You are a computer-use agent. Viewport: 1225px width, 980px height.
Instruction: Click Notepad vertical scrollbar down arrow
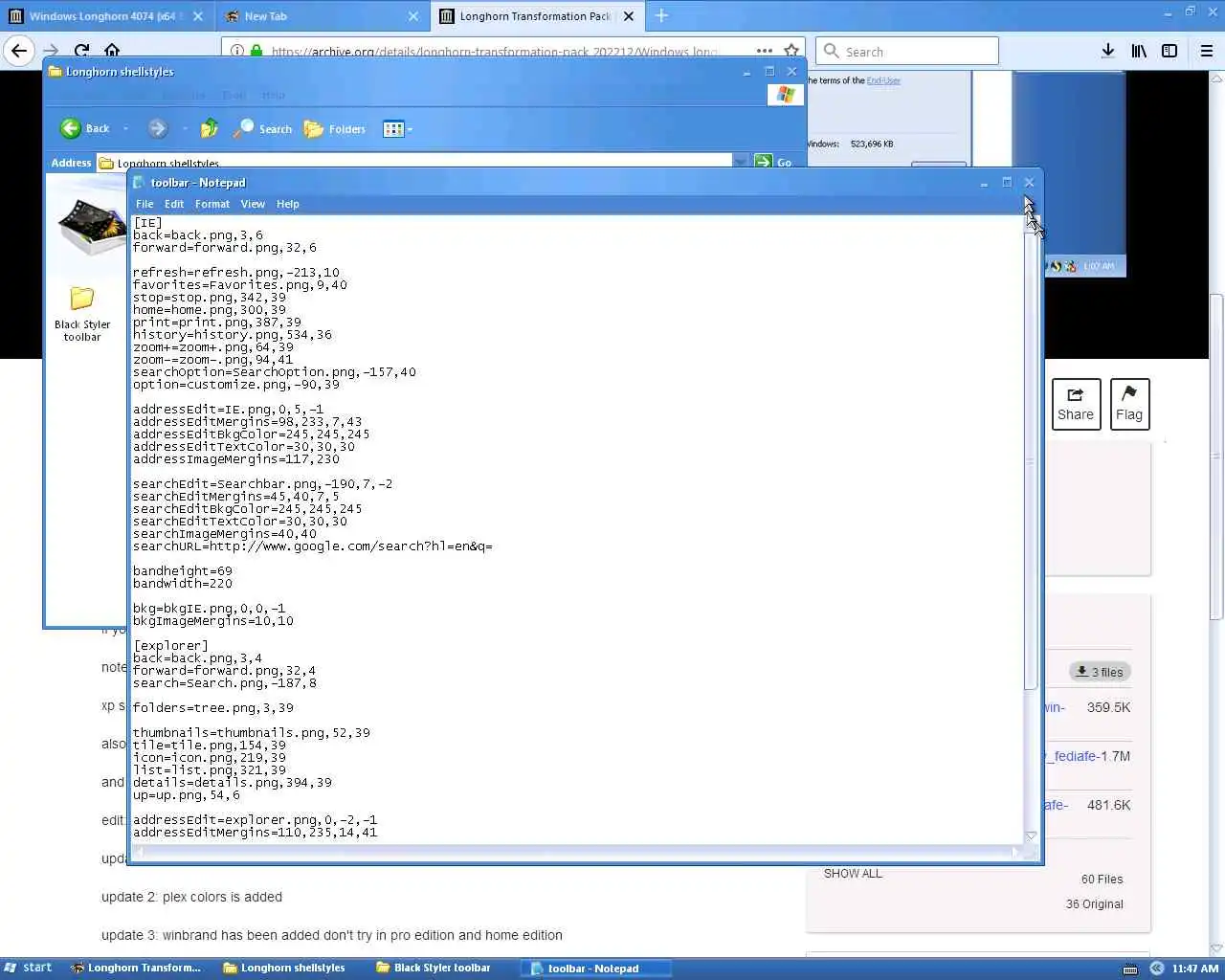[x=1031, y=836]
